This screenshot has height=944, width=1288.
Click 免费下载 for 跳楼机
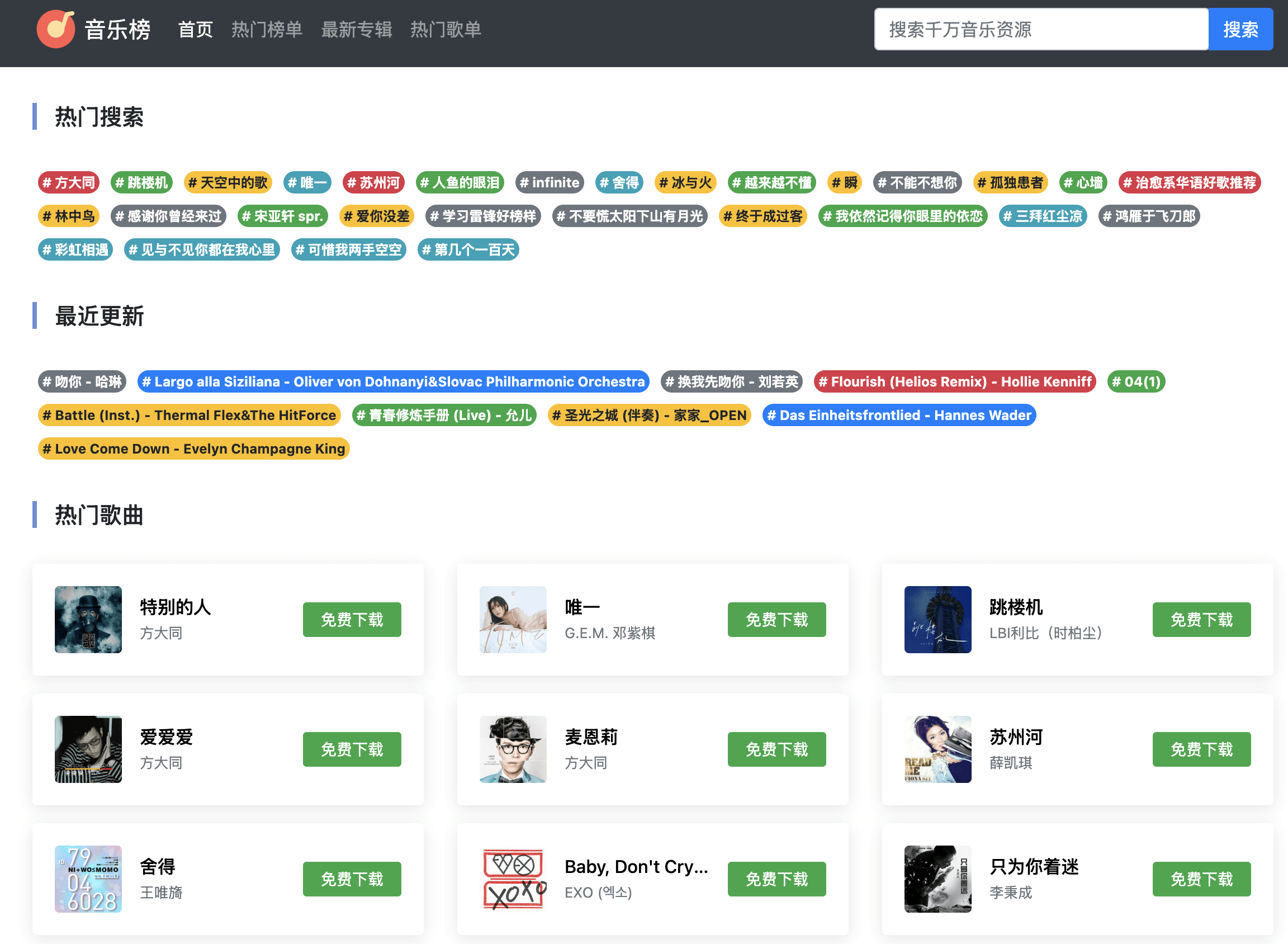[1202, 620]
